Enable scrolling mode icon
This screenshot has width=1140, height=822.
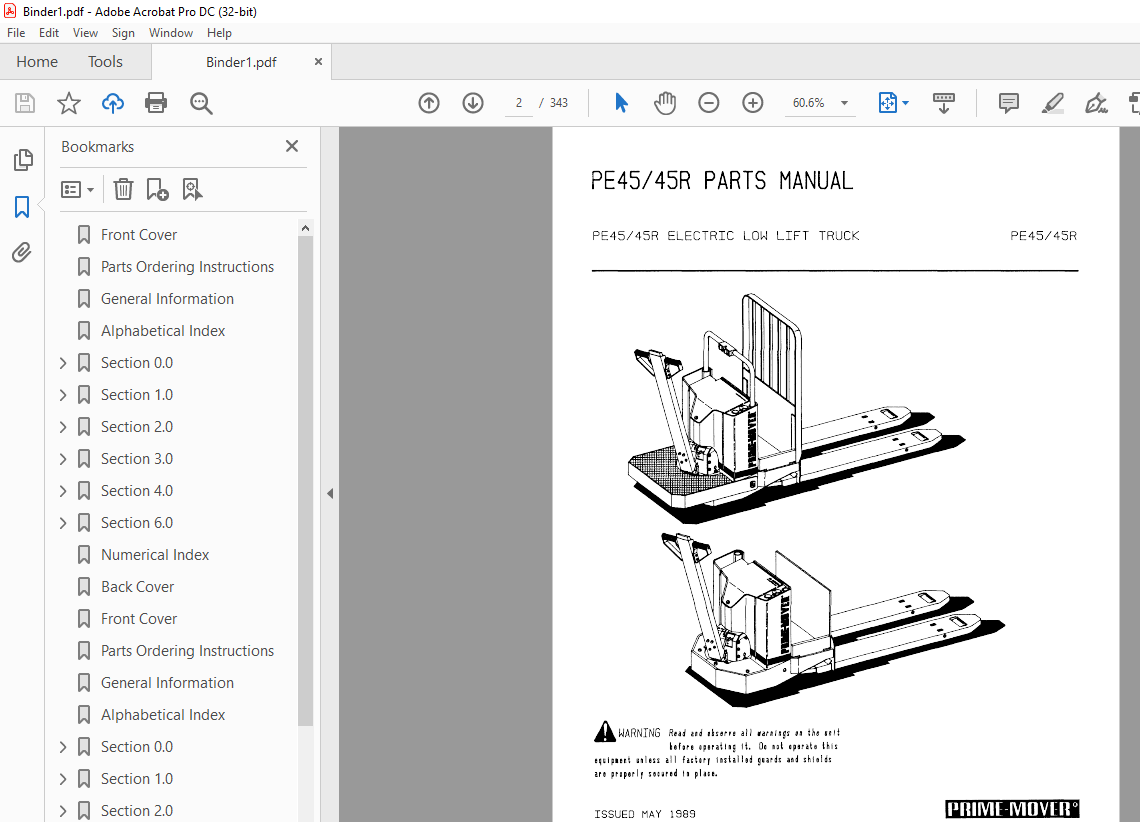(x=944, y=103)
